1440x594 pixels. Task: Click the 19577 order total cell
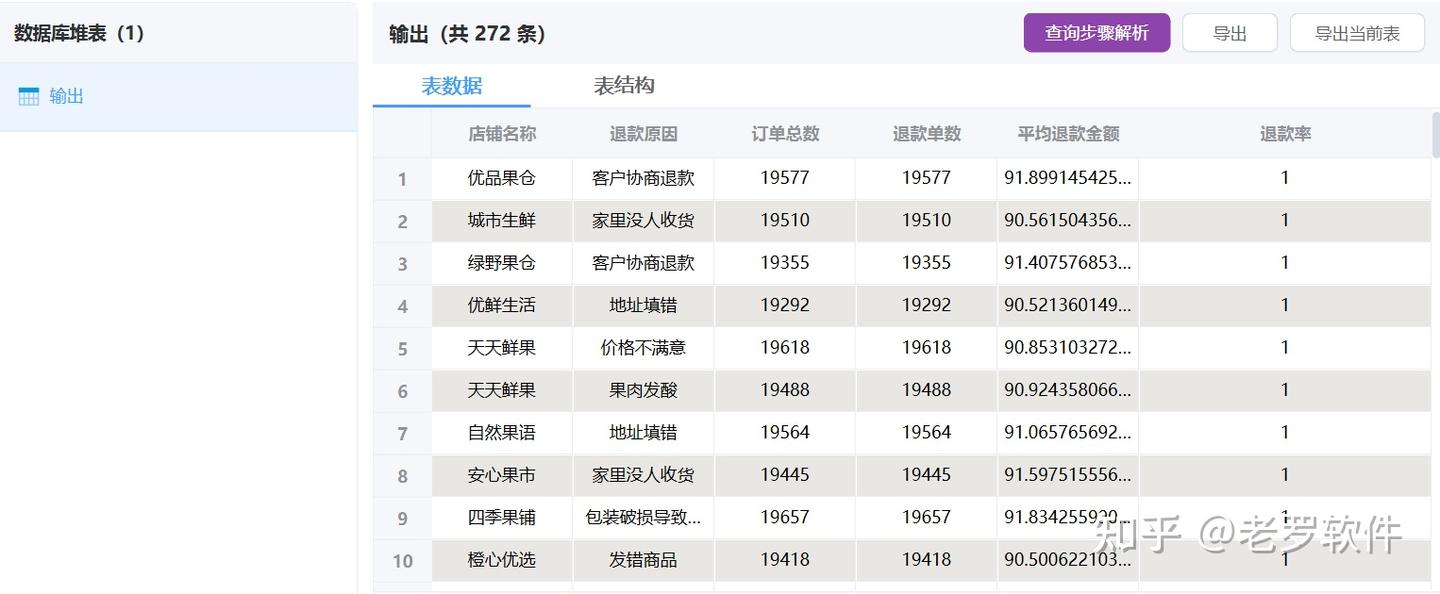(785, 178)
